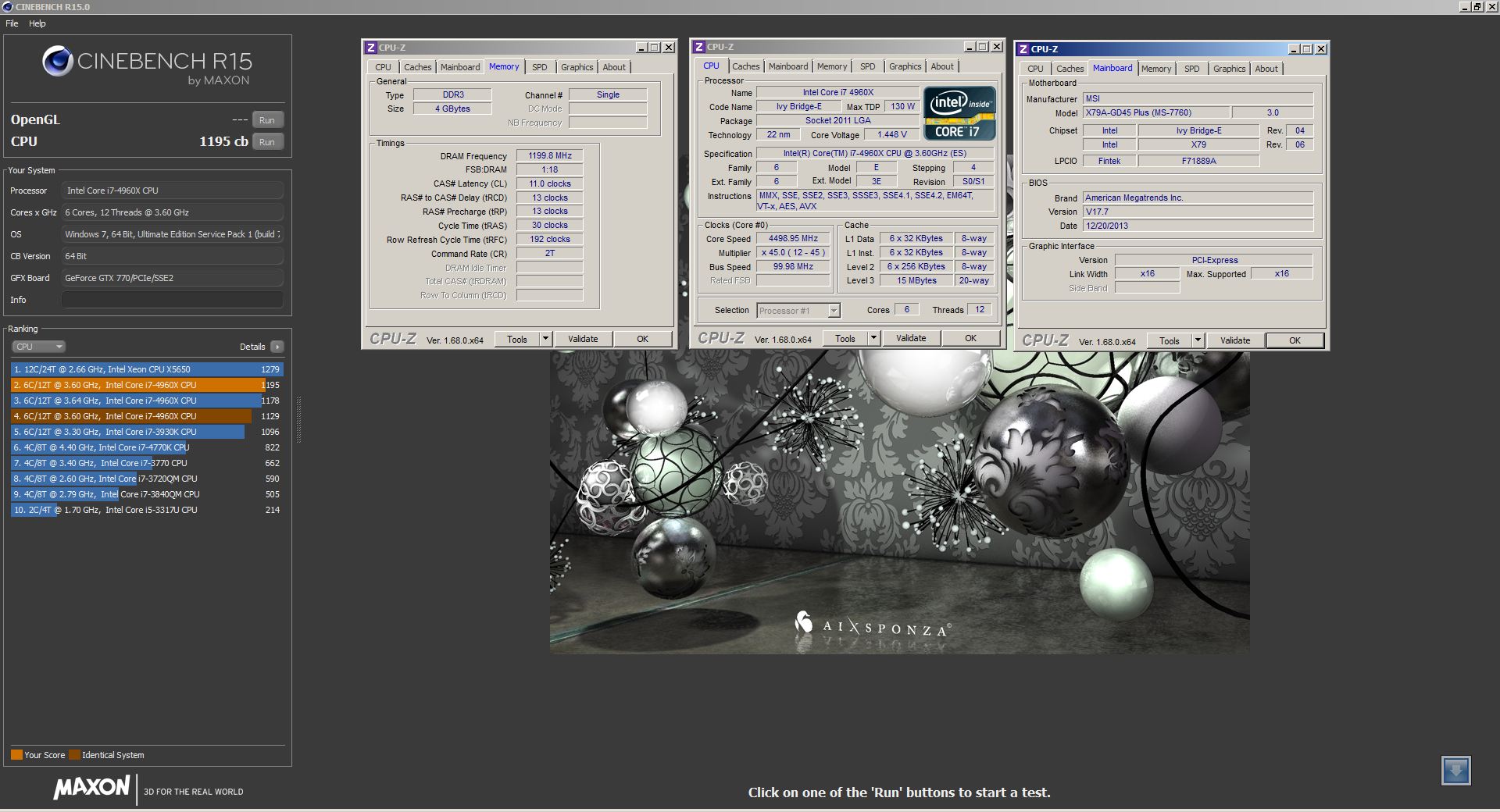Switch to the Graphics tab in the CPU-Z CPU window

coord(905,66)
